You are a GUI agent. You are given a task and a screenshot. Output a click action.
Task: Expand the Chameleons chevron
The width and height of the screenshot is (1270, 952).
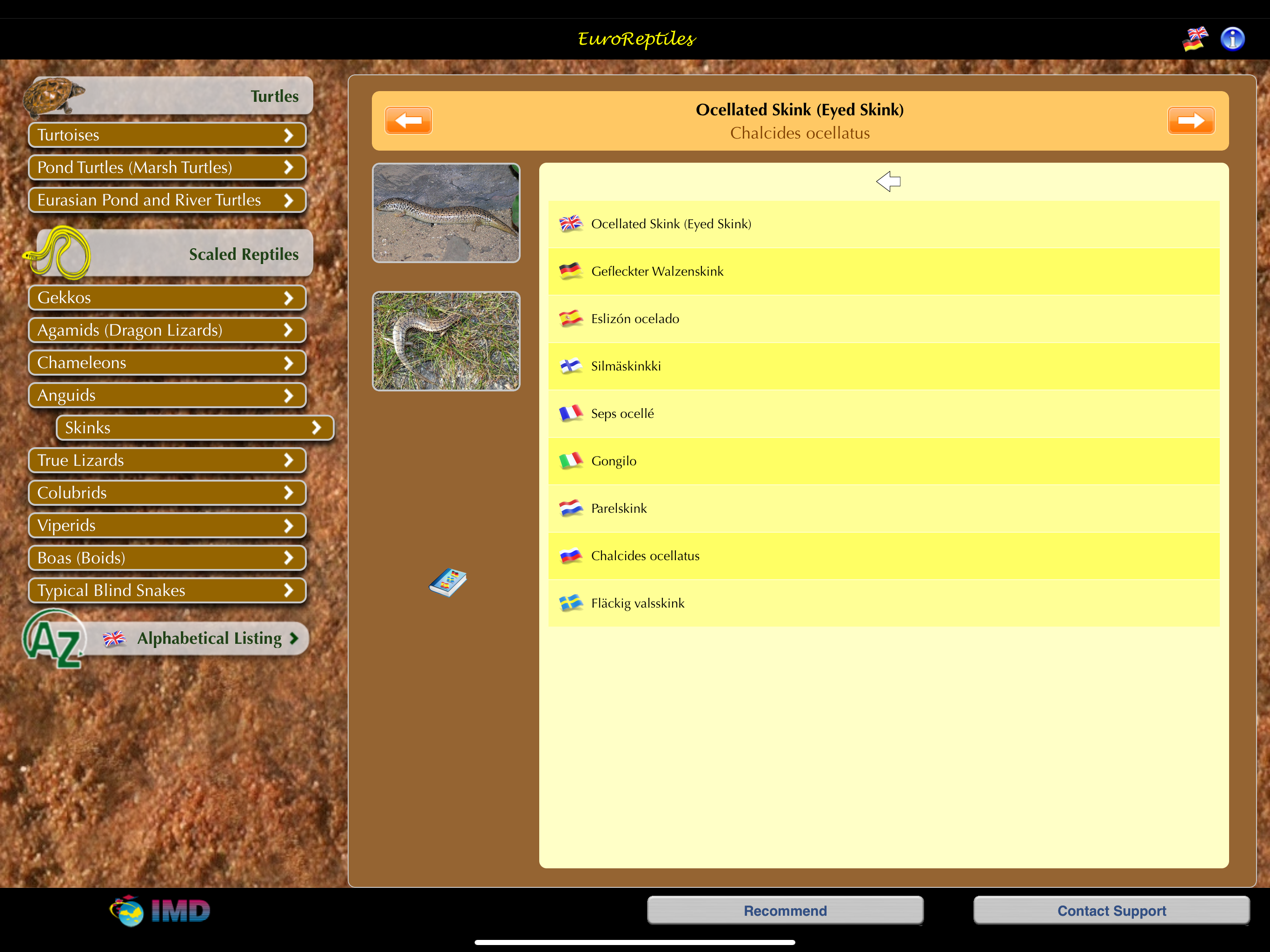(289, 362)
